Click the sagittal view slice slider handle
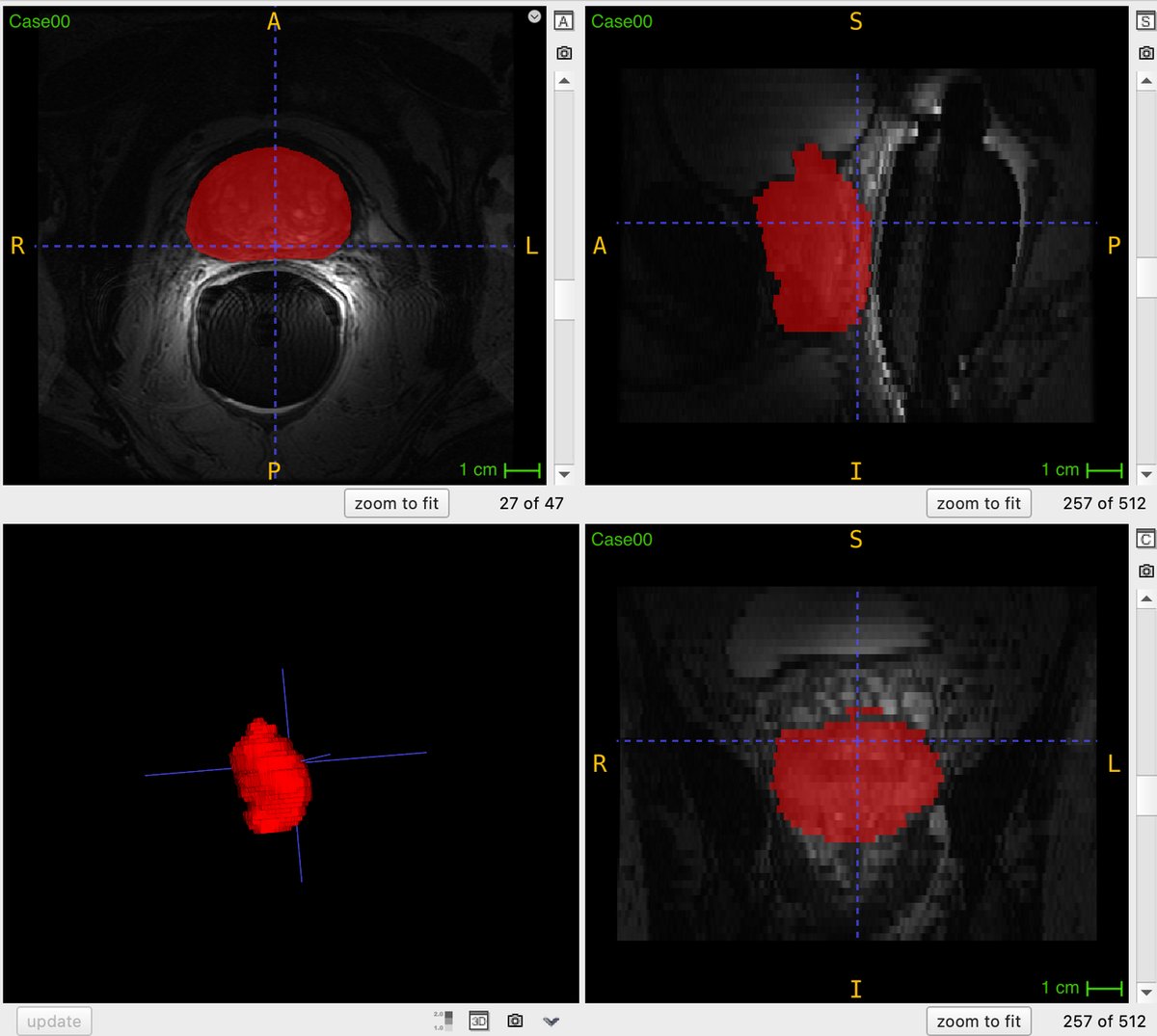Viewport: 1157px width, 1036px height. [1145, 278]
